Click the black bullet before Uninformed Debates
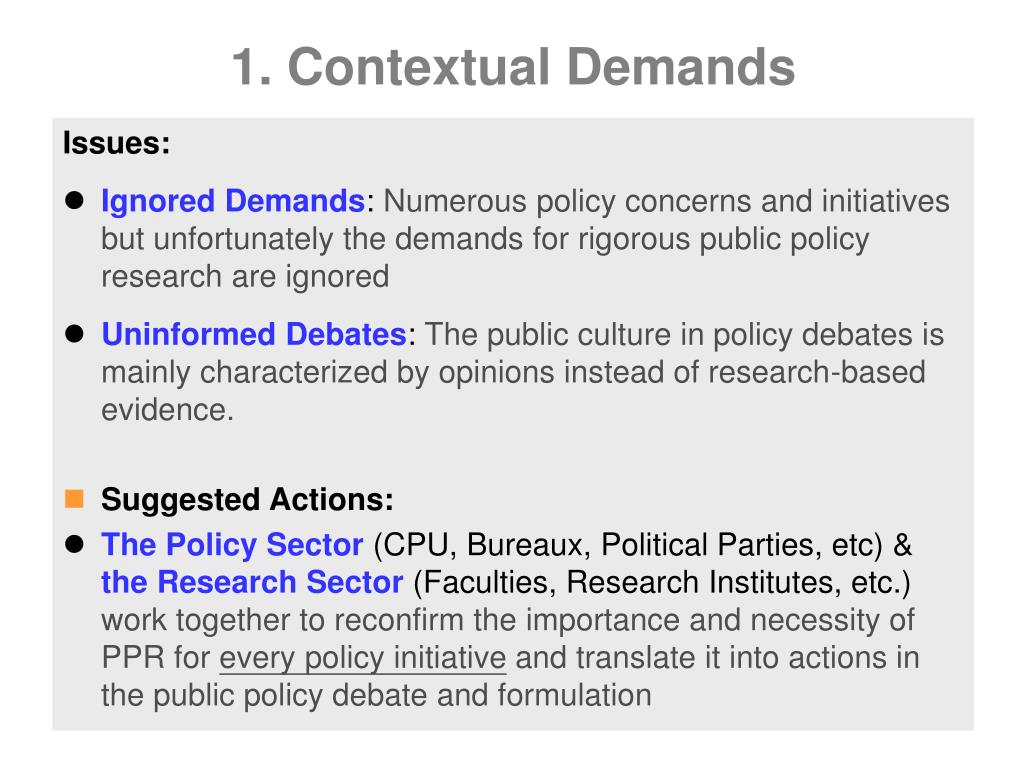Image resolution: width=1024 pixels, height=768 pixels. (74, 334)
